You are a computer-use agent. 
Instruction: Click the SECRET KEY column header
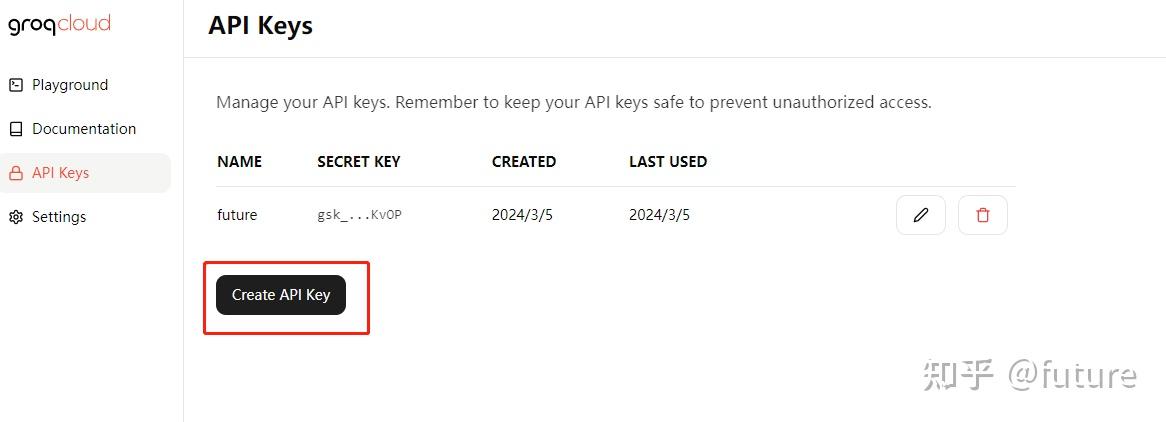tap(358, 162)
